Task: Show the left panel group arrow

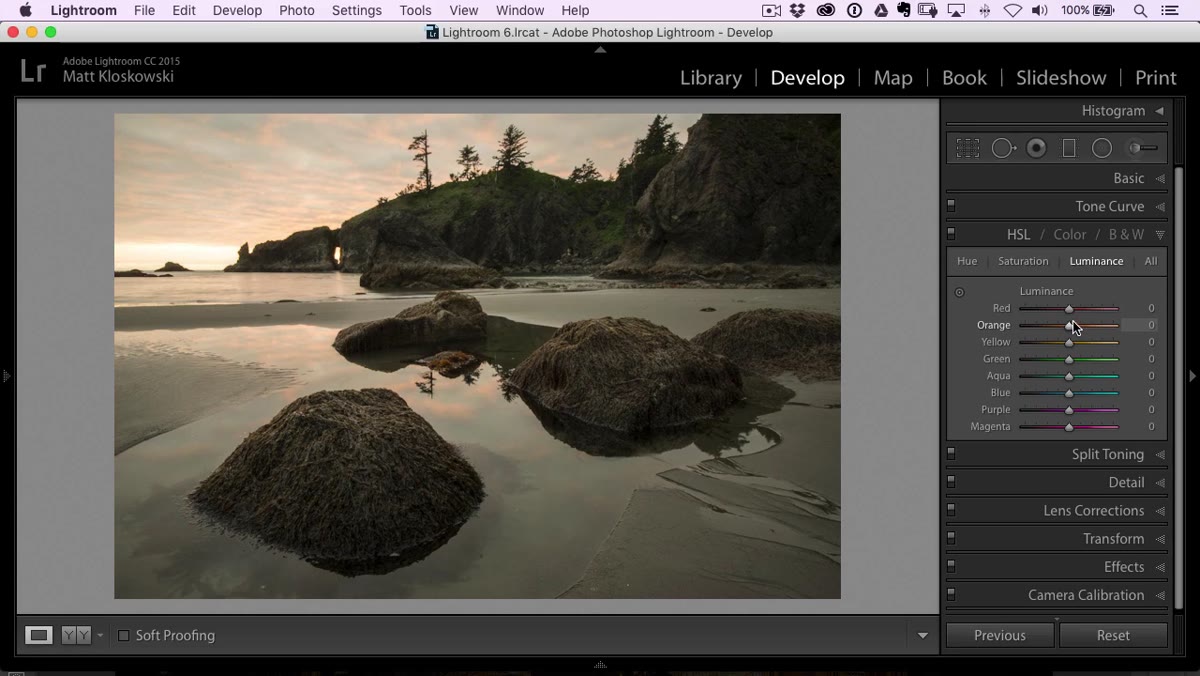Action: pyautogui.click(x=6, y=376)
